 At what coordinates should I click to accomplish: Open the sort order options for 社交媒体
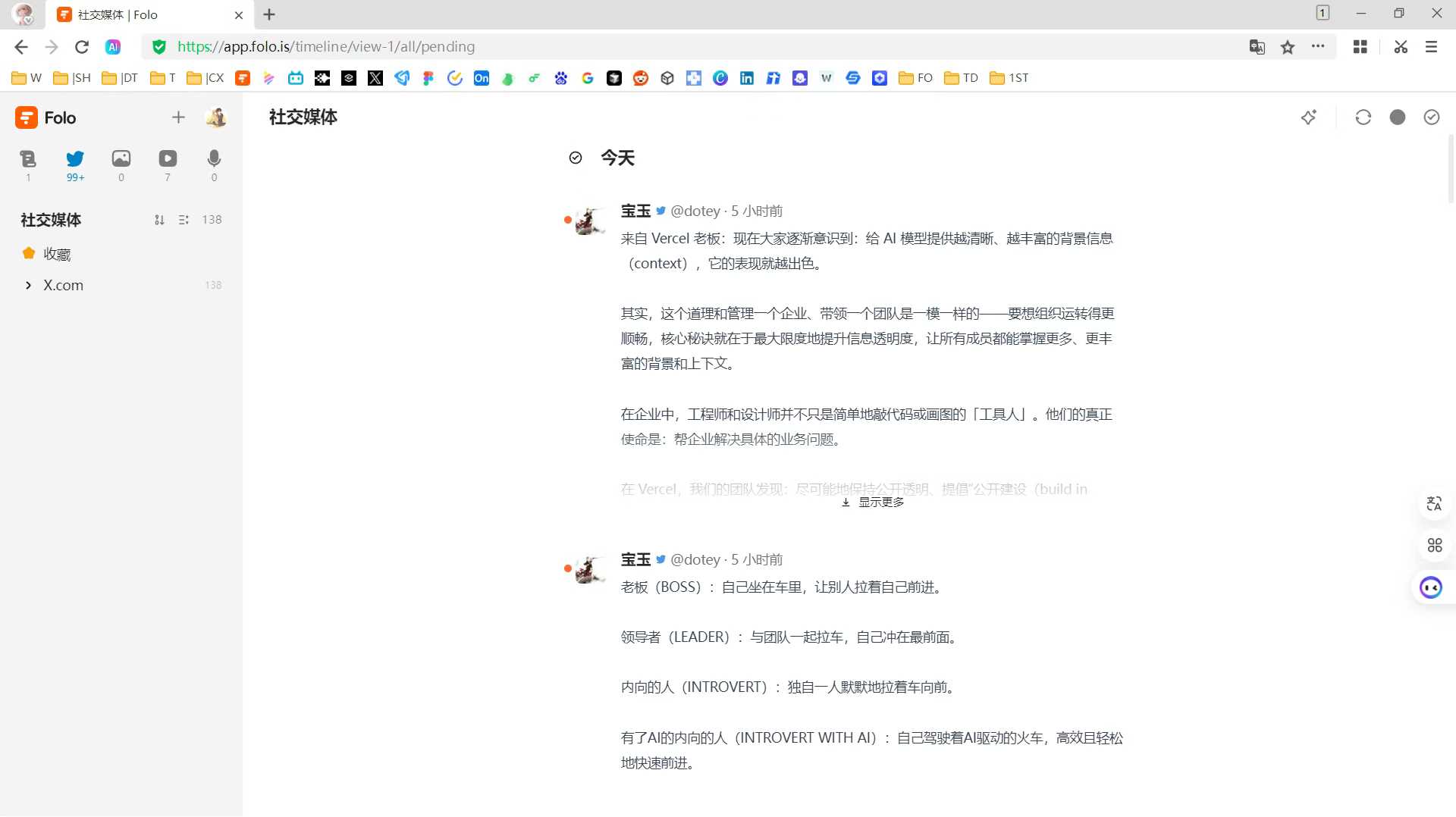tap(159, 220)
